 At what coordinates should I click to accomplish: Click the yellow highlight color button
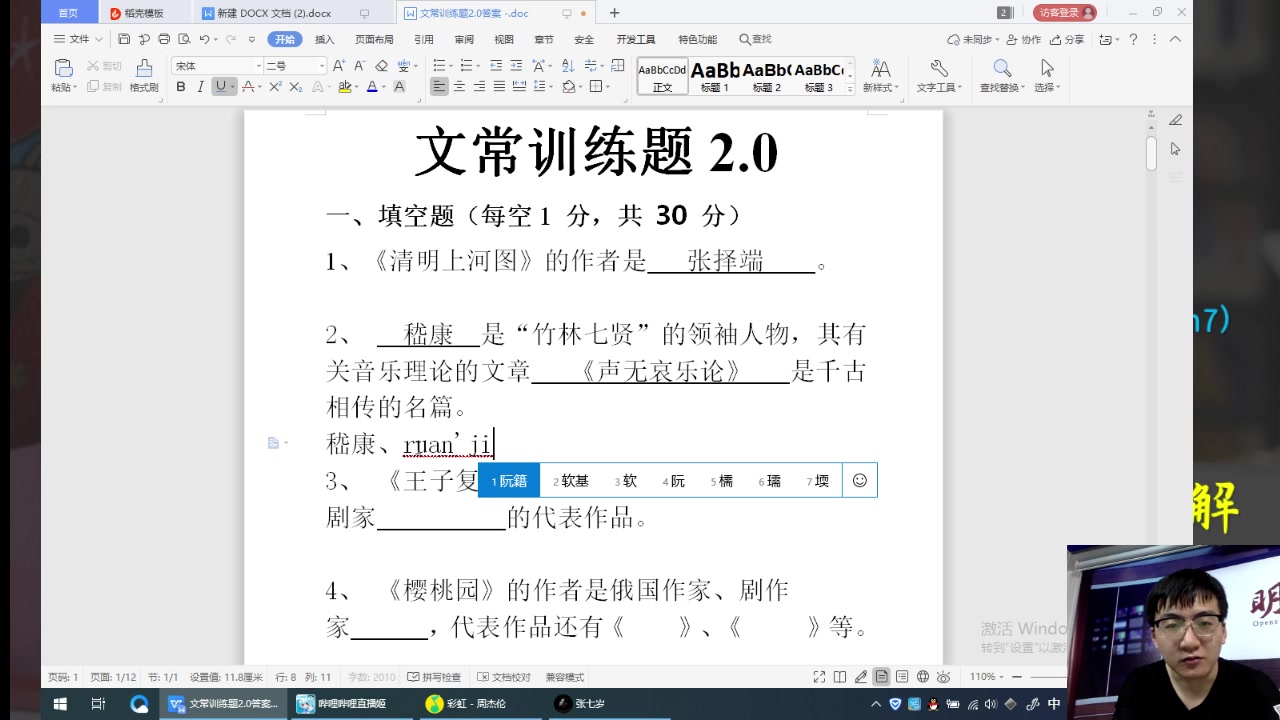344,87
